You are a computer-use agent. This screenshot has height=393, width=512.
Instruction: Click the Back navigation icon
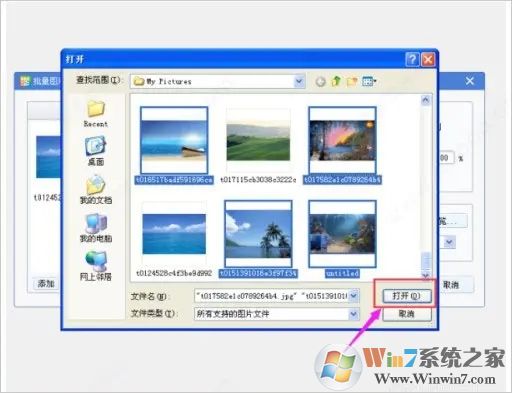(320, 81)
